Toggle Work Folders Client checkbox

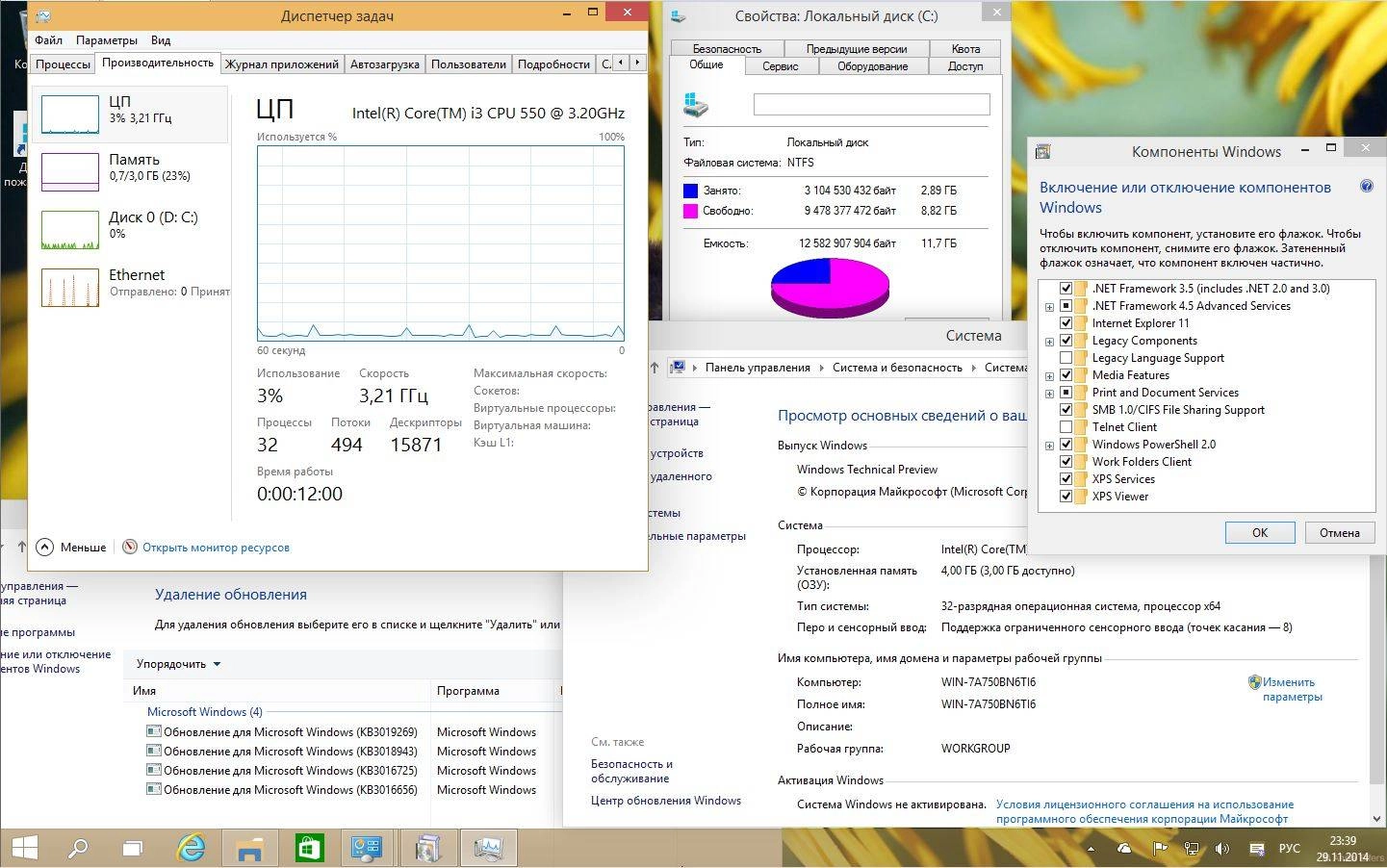pyautogui.click(x=1066, y=462)
